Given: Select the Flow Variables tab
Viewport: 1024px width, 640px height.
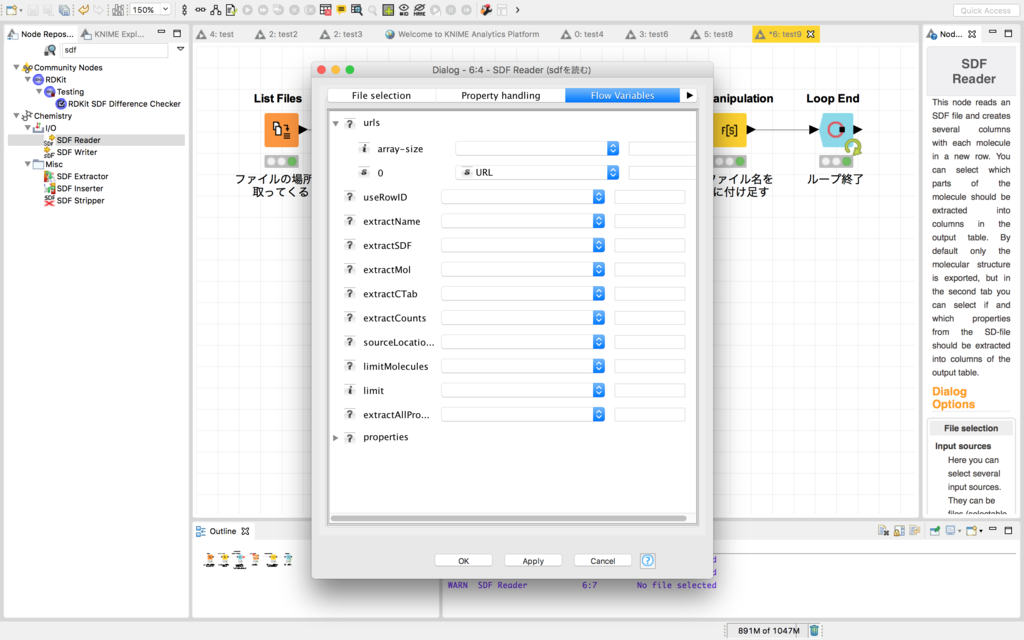Looking at the screenshot, I should point(622,95).
